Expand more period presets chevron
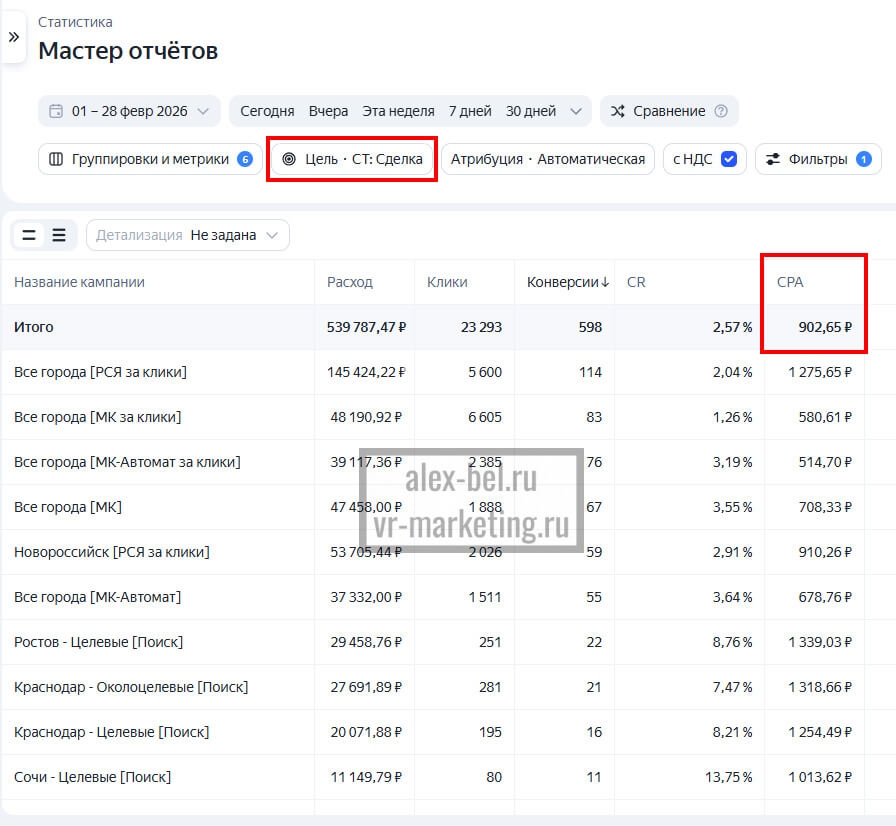The image size is (896, 826). click(575, 111)
